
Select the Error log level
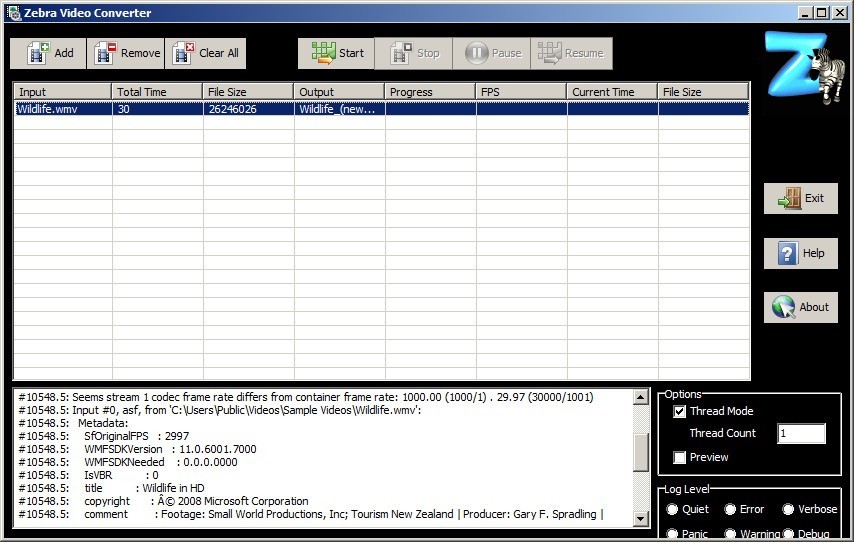730,509
